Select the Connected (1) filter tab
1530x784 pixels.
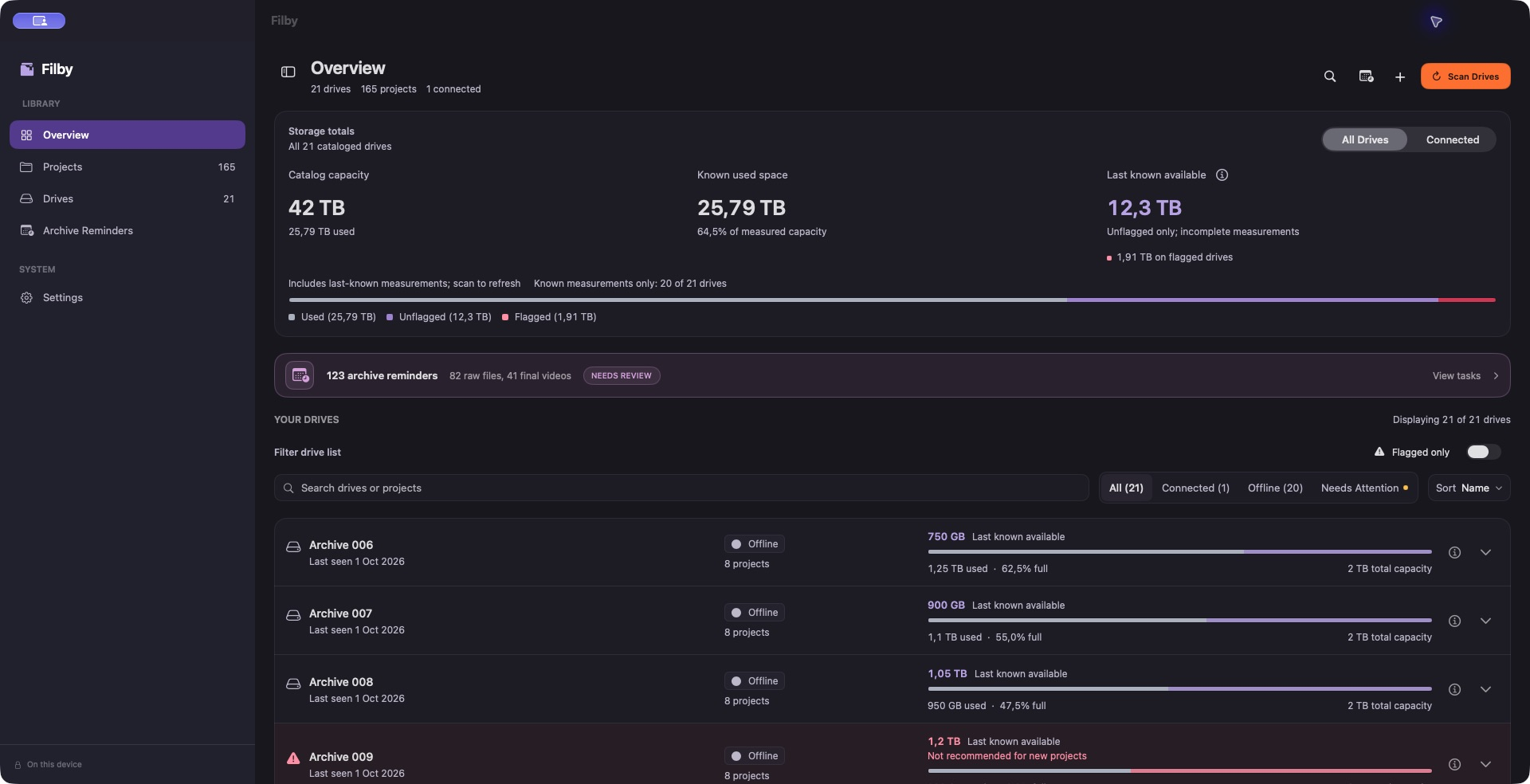[x=1195, y=488]
